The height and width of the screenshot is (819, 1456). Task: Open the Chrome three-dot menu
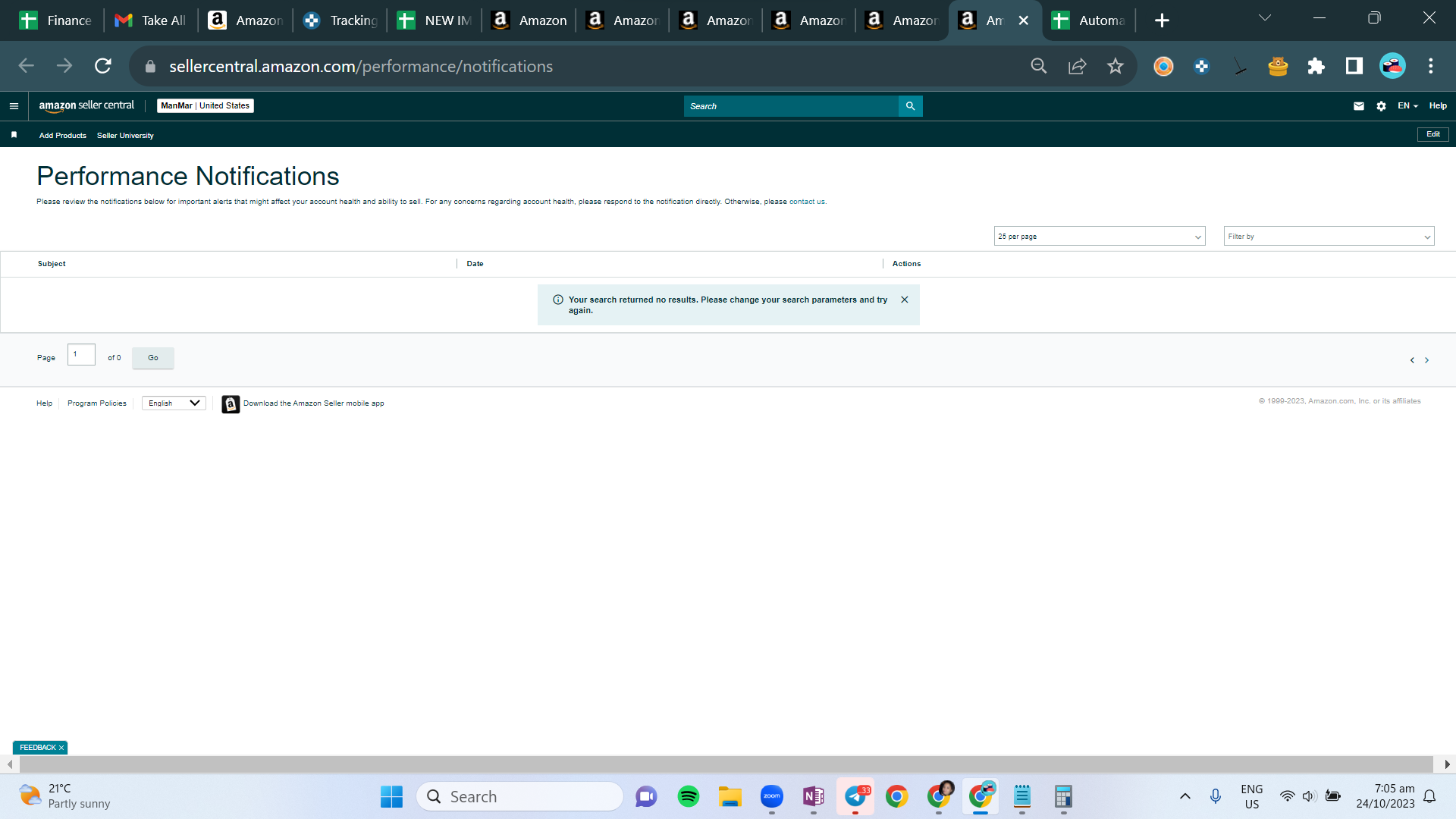pos(1431,66)
